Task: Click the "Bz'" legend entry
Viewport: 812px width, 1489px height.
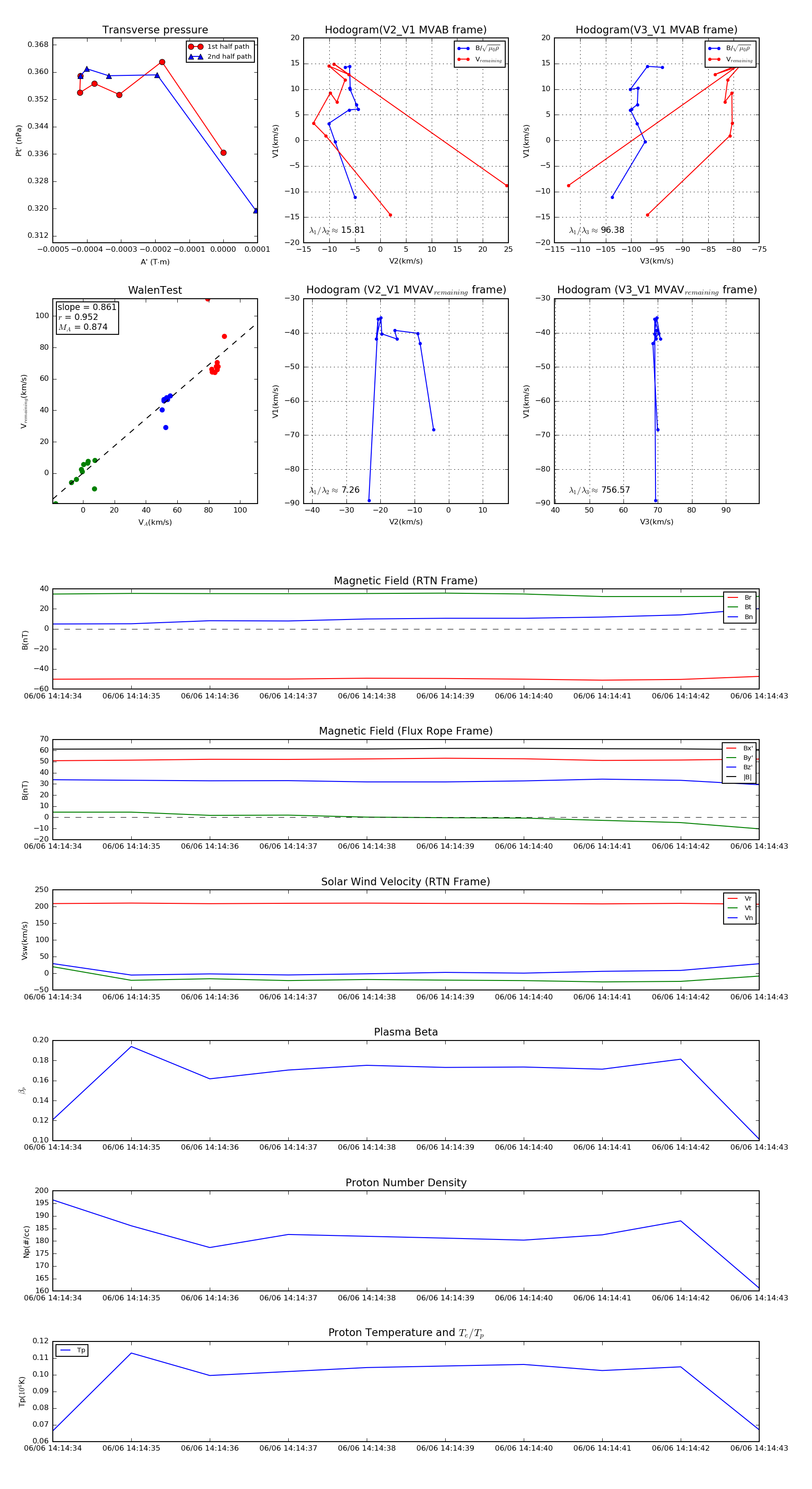Action: (x=739, y=767)
